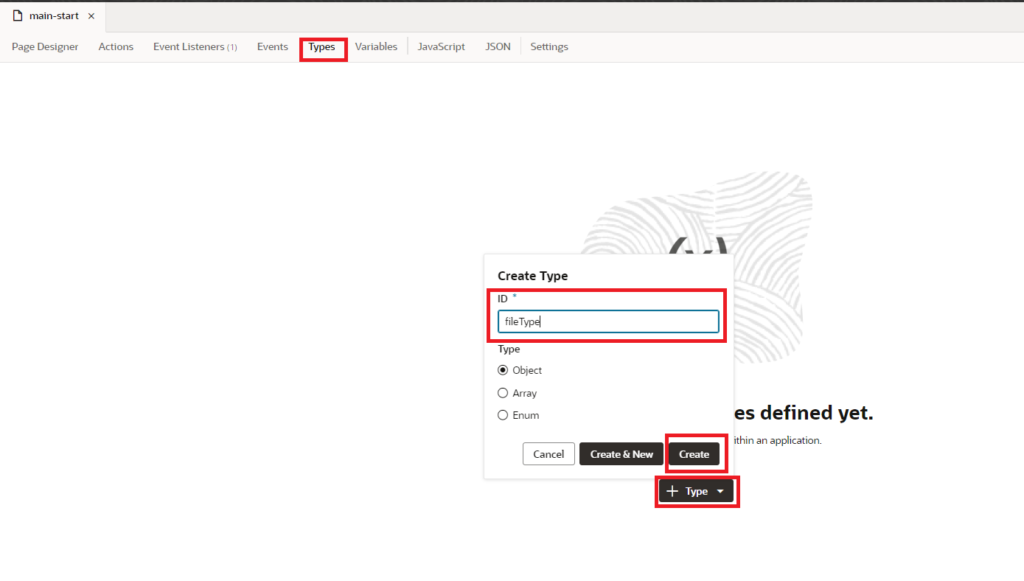Select the Array radio button

click(503, 392)
